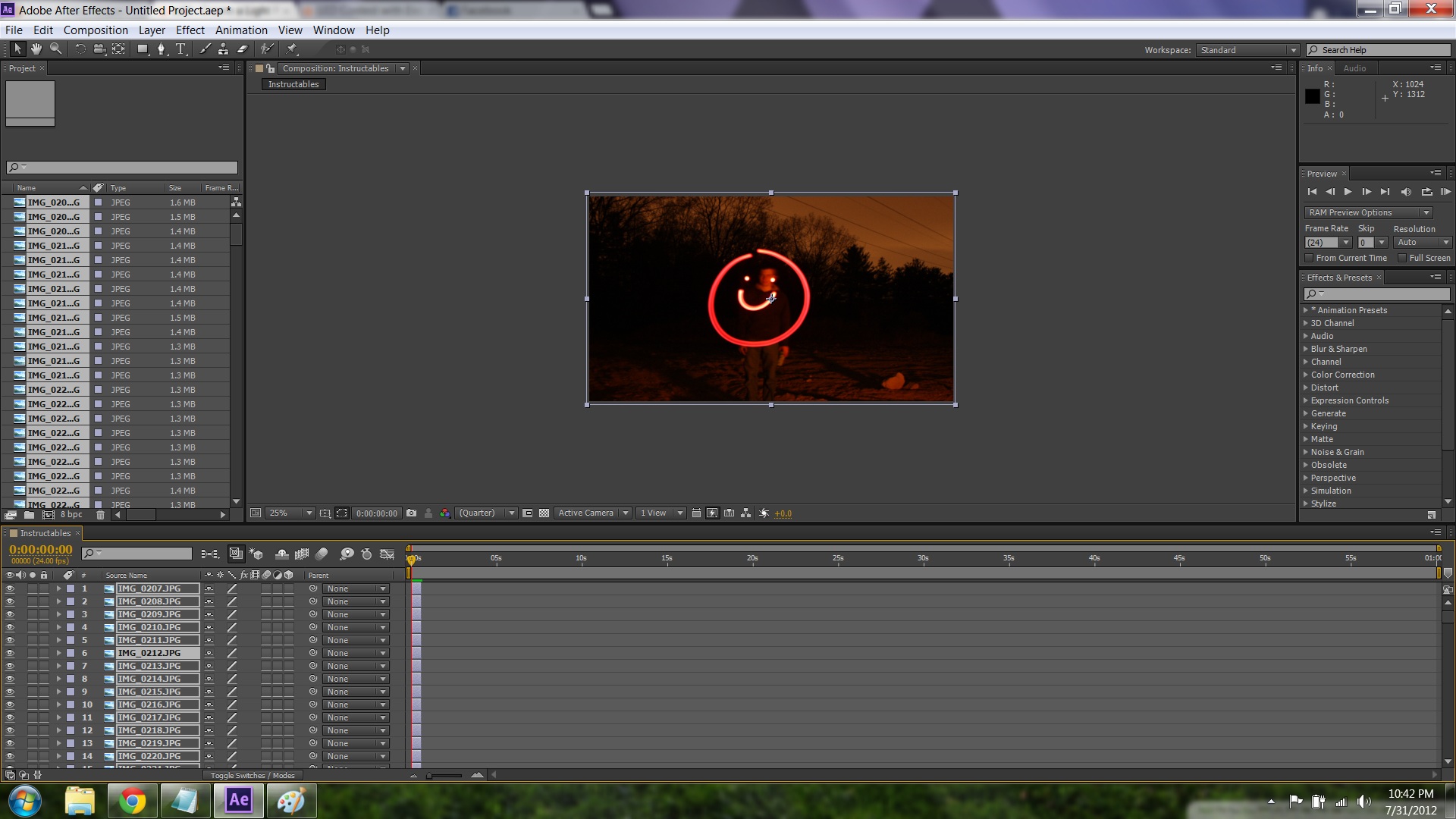Open RAM Preview Options dropdown

point(1369,212)
